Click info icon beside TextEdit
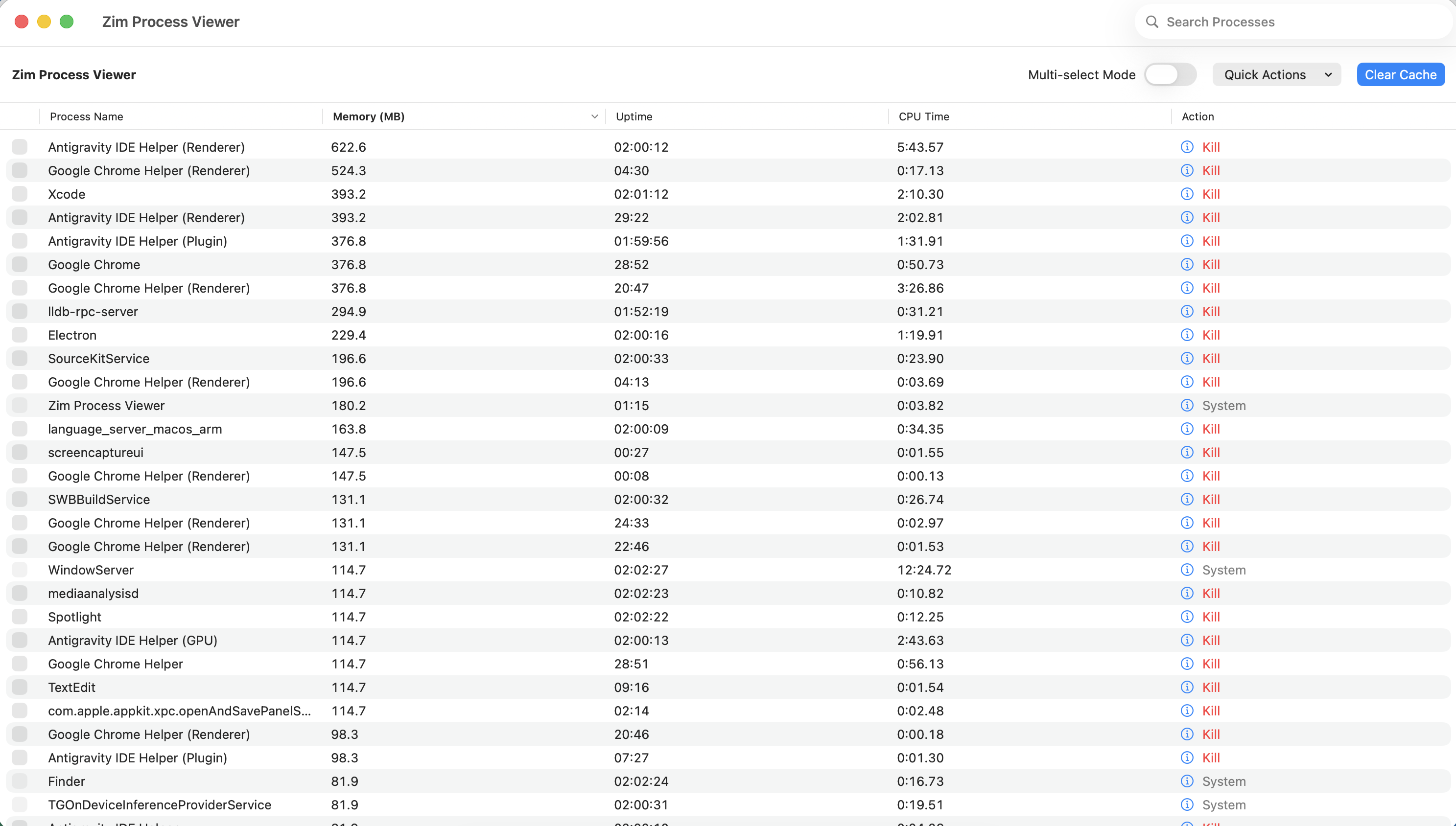1456x826 pixels. coord(1186,687)
